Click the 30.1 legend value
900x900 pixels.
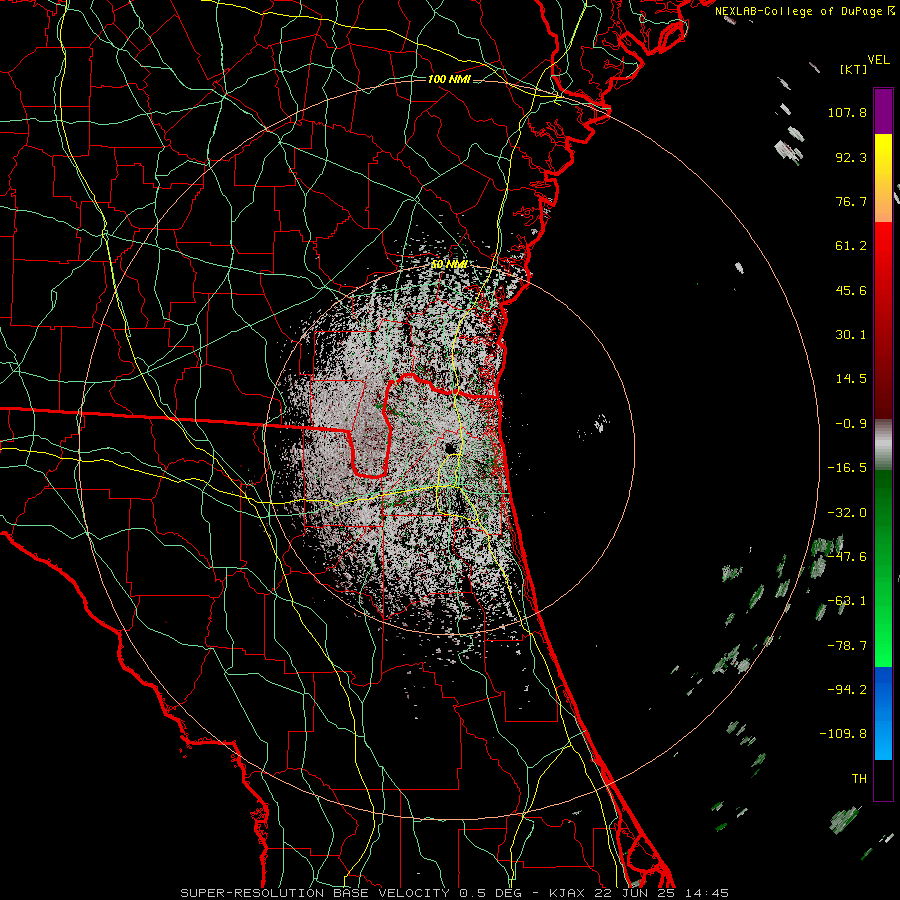coord(851,335)
